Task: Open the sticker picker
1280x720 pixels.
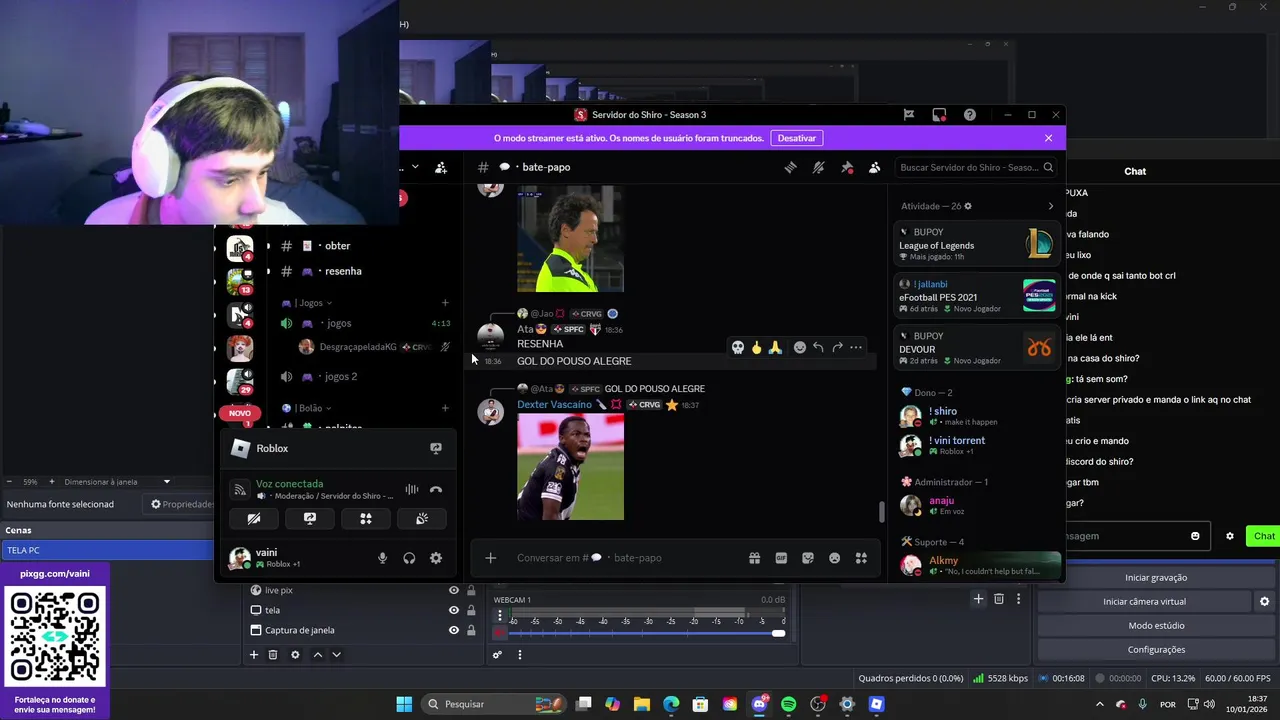Action: 808,558
